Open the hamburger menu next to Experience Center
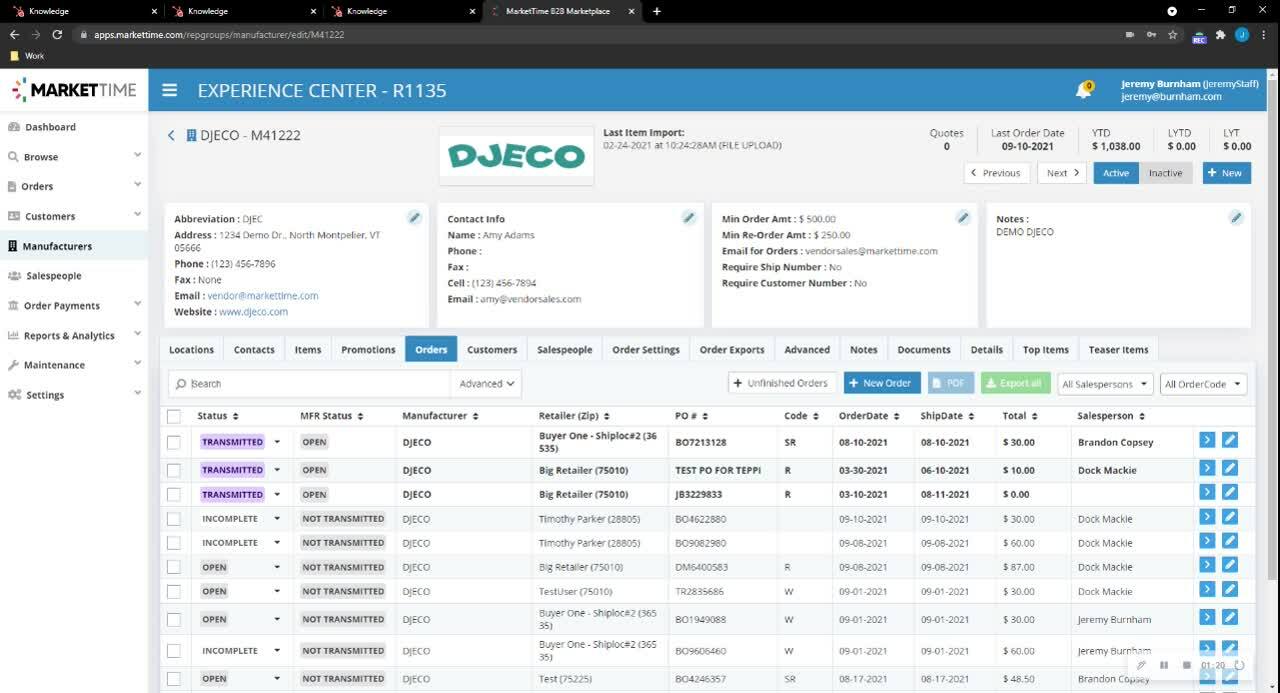This screenshot has height=693, width=1280. pos(170,90)
